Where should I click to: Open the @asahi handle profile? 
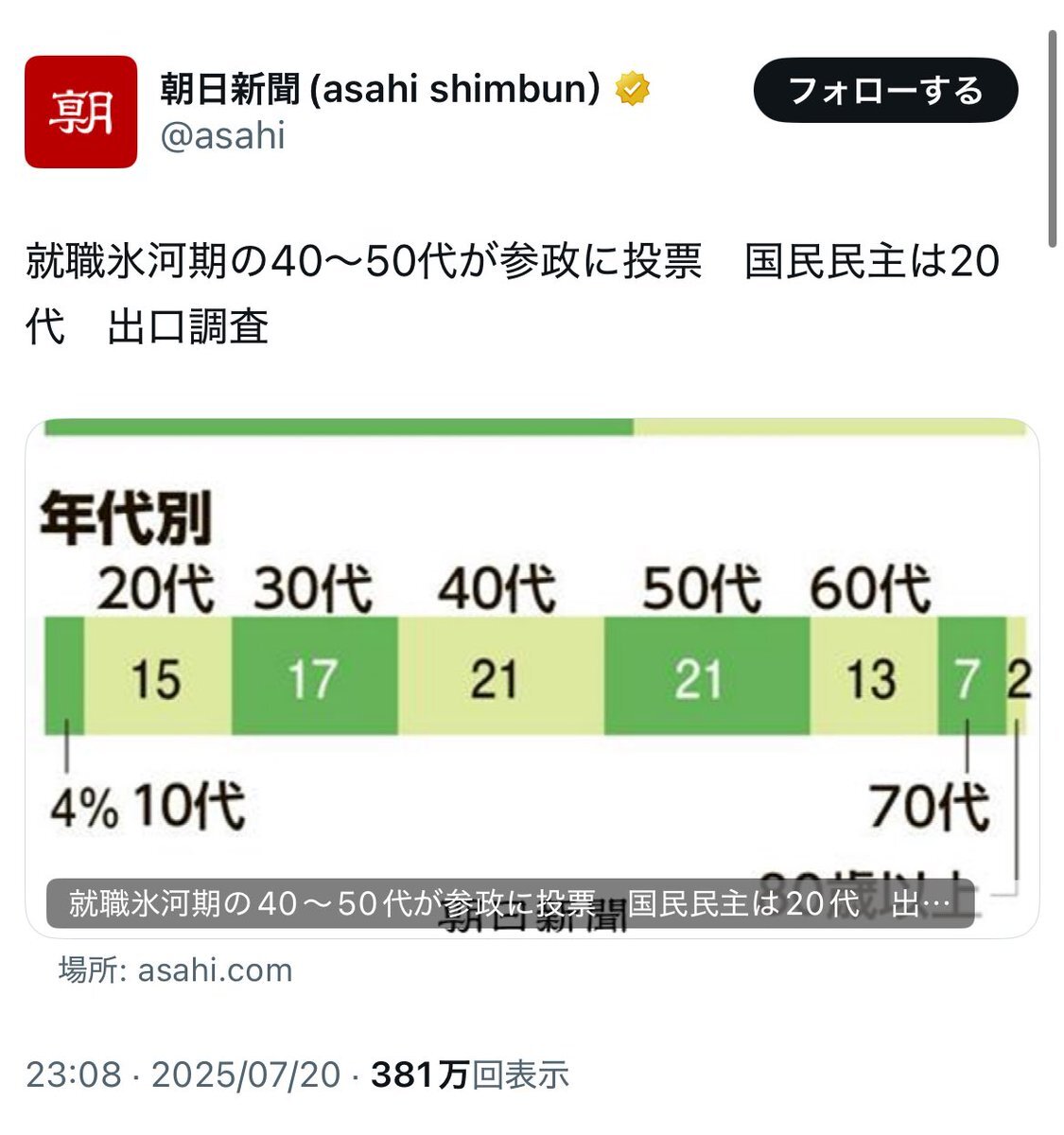tap(223, 136)
